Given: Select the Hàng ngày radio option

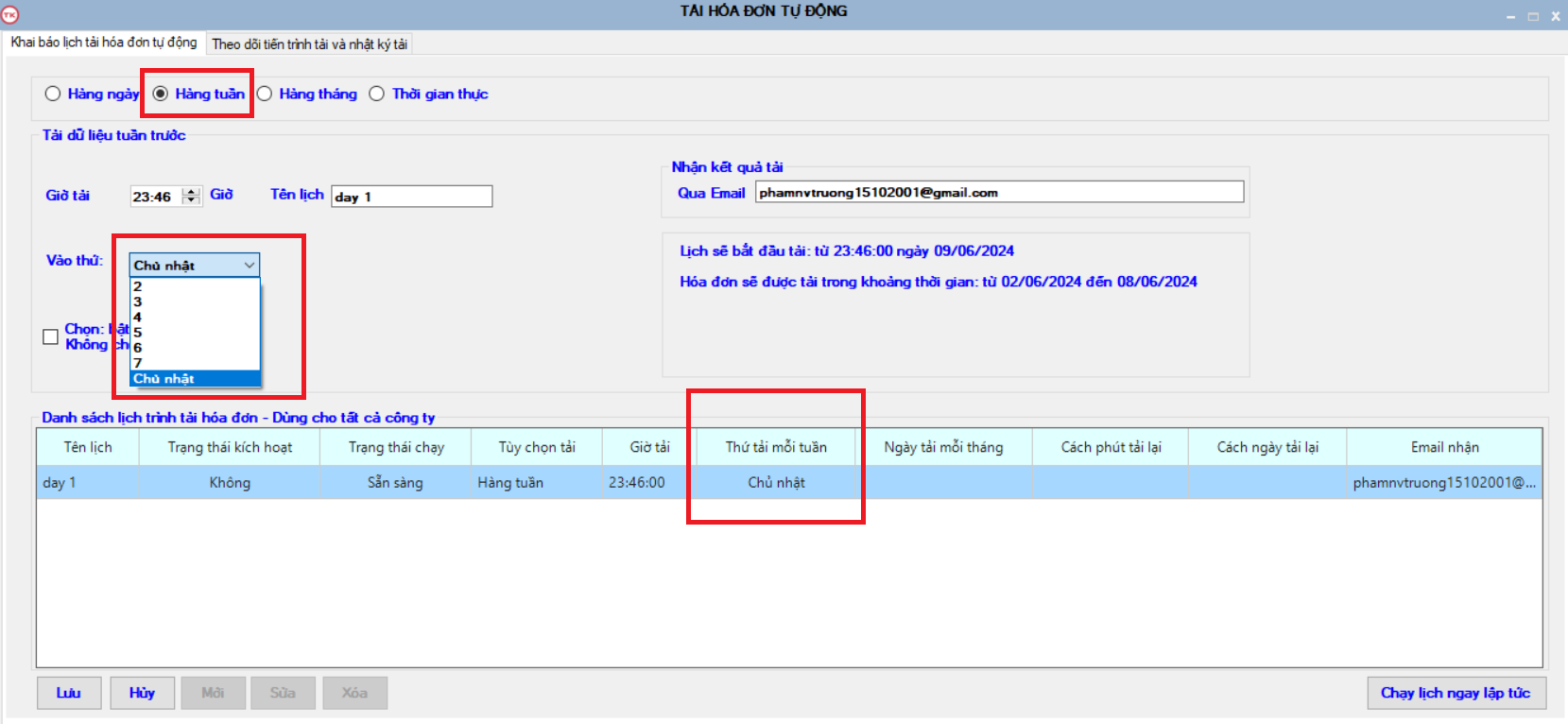Looking at the screenshot, I should (53, 94).
